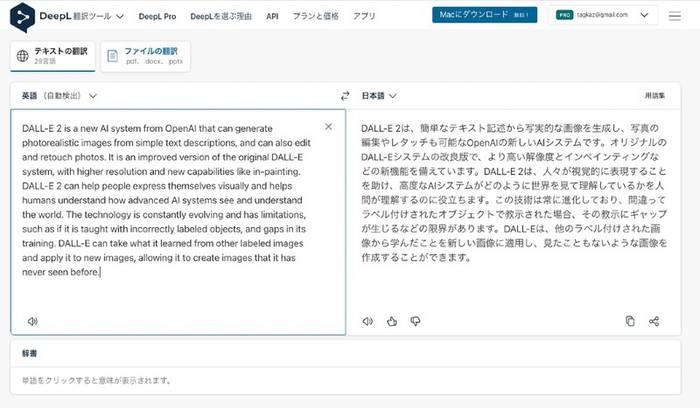Expand the DeepL 翻訳ツール dropdown

pos(120,17)
